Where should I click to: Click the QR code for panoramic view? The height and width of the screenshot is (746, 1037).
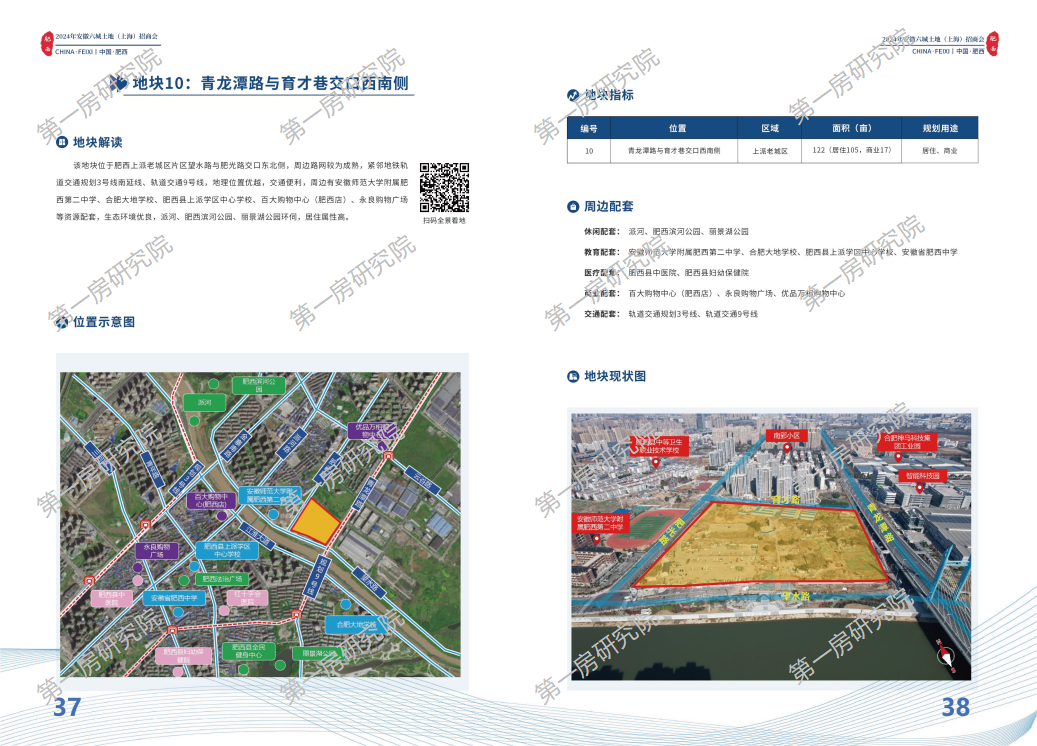[444, 186]
